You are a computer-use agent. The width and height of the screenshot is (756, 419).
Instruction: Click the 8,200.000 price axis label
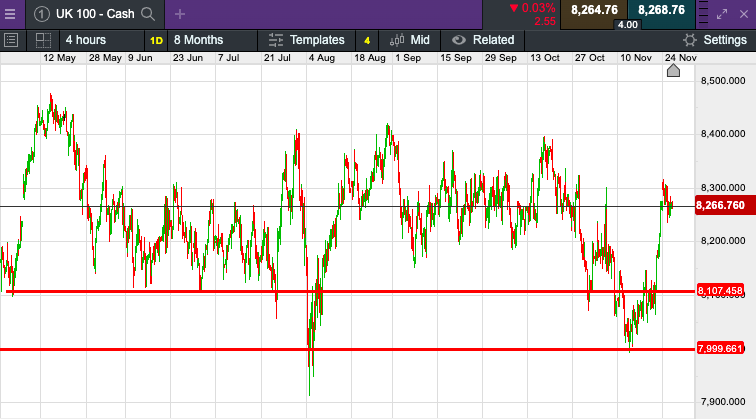pos(723,241)
